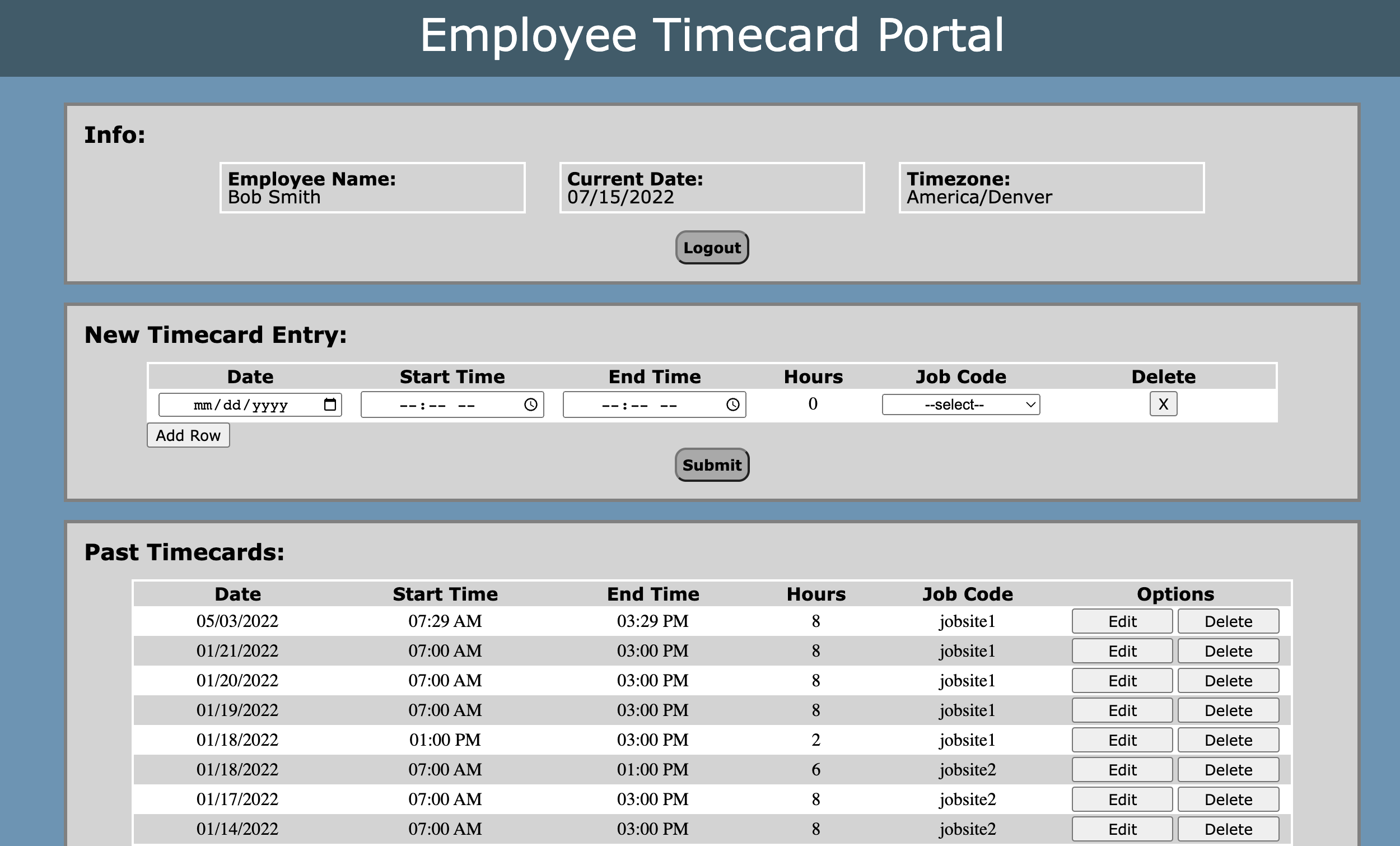
Task: Open the calendar picker icon in Date field
Action: coord(330,405)
